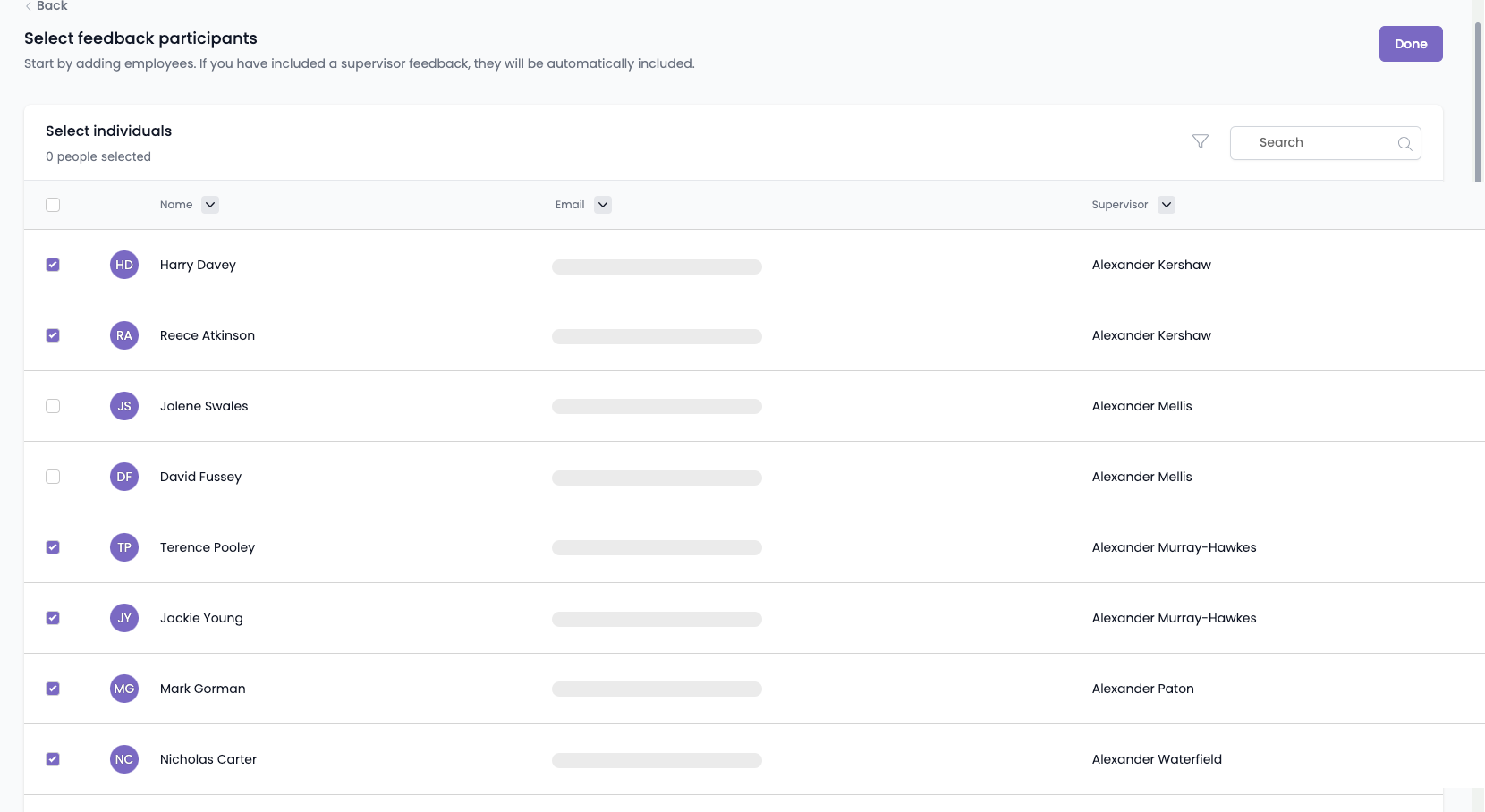Click Harry Davey's supervisor Alexander Kershaw
The image size is (1485, 812).
click(x=1151, y=265)
